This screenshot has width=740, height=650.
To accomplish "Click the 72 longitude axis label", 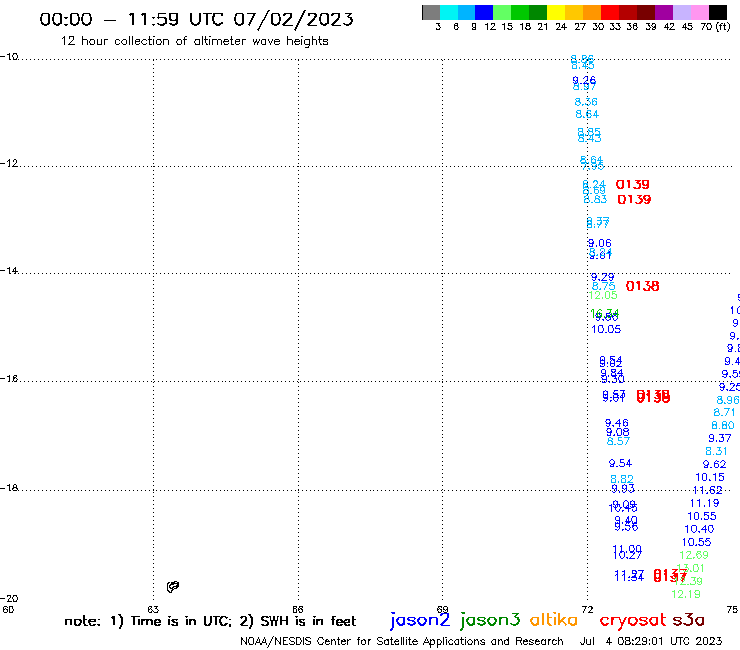I will click(587, 609).
